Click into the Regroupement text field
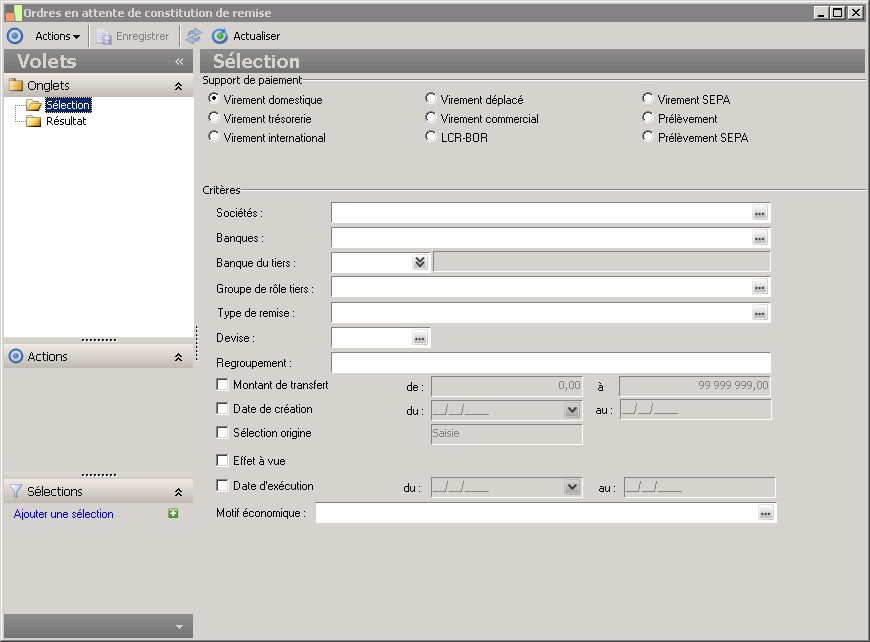 (x=550, y=363)
